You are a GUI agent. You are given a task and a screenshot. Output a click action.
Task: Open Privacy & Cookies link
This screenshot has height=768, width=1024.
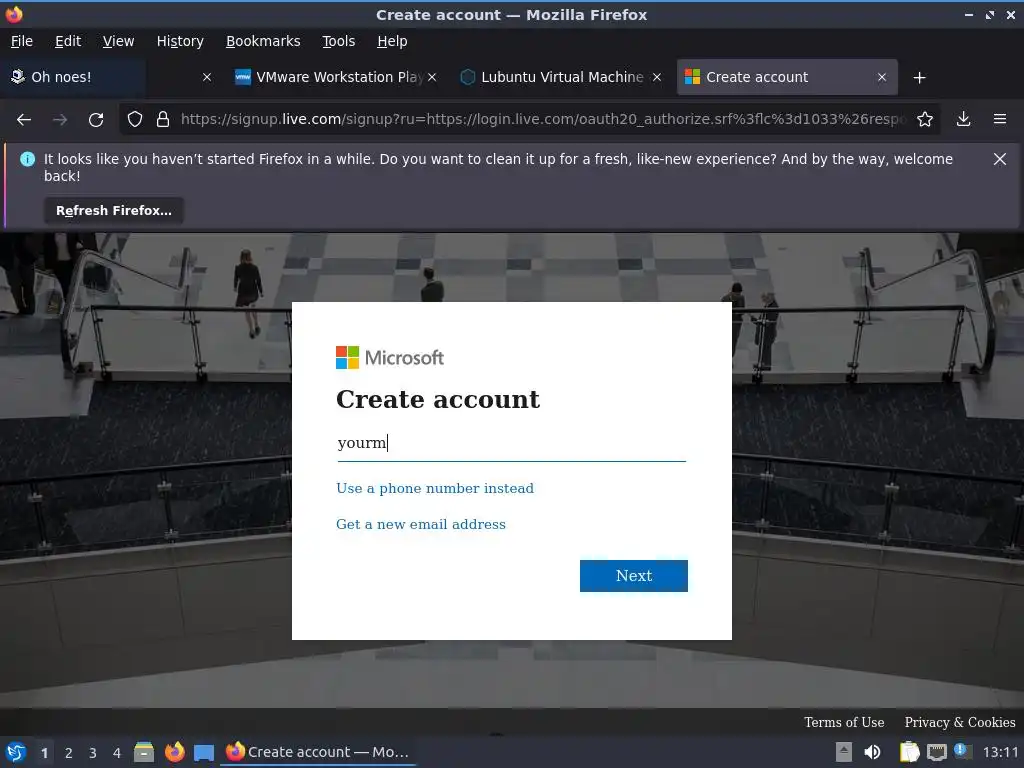tap(959, 722)
